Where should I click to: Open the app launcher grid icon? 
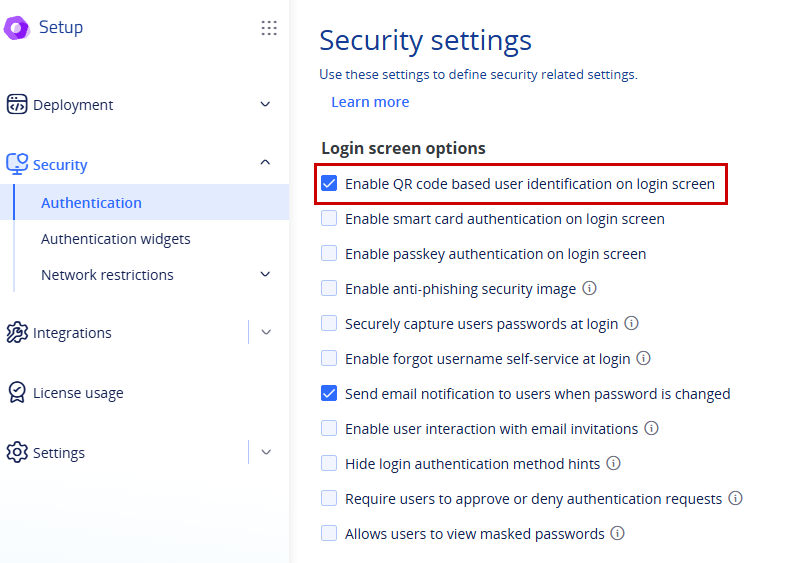click(269, 28)
